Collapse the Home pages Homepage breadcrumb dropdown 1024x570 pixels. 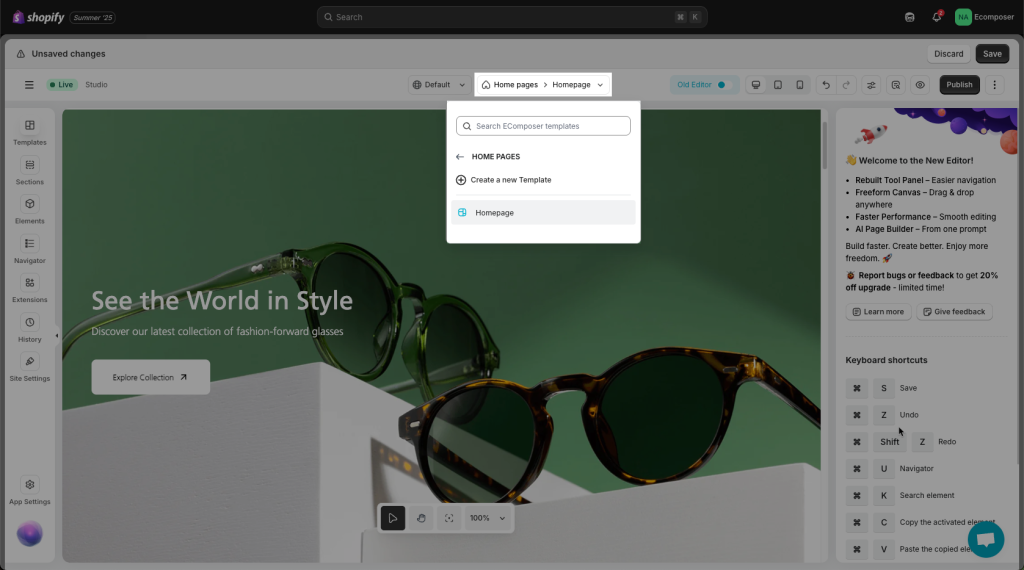543,85
